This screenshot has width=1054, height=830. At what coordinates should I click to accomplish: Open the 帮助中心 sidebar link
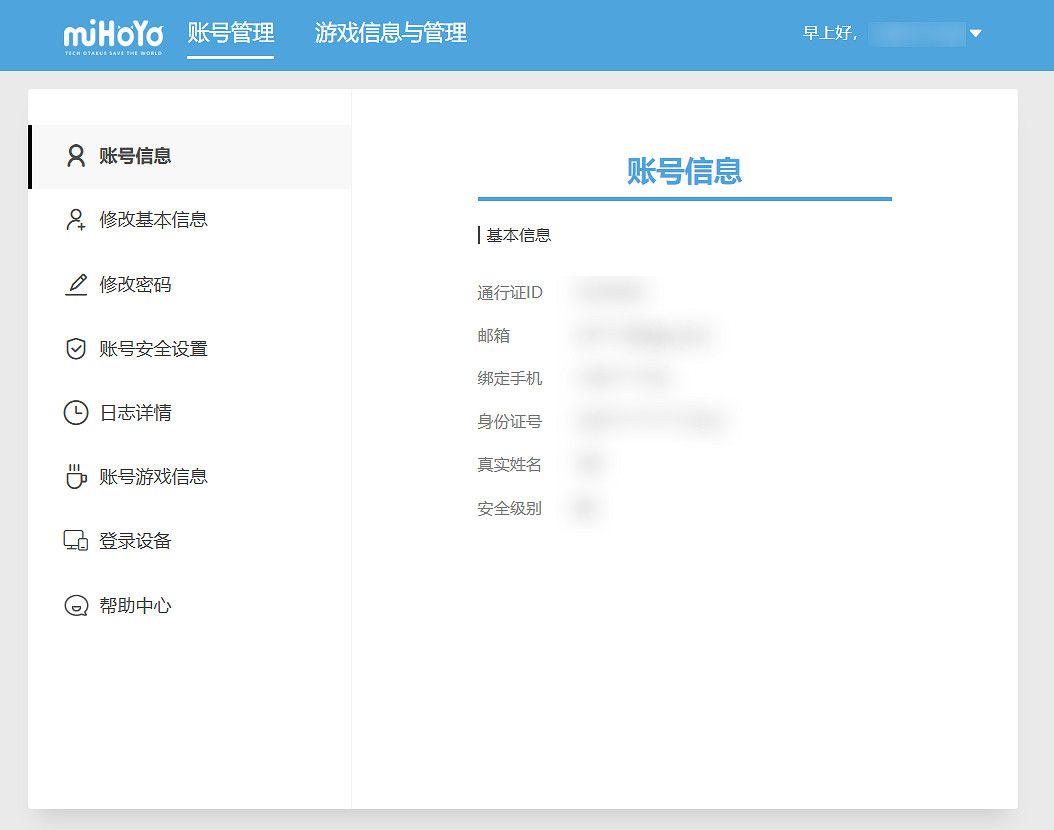click(x=135, y=606)
